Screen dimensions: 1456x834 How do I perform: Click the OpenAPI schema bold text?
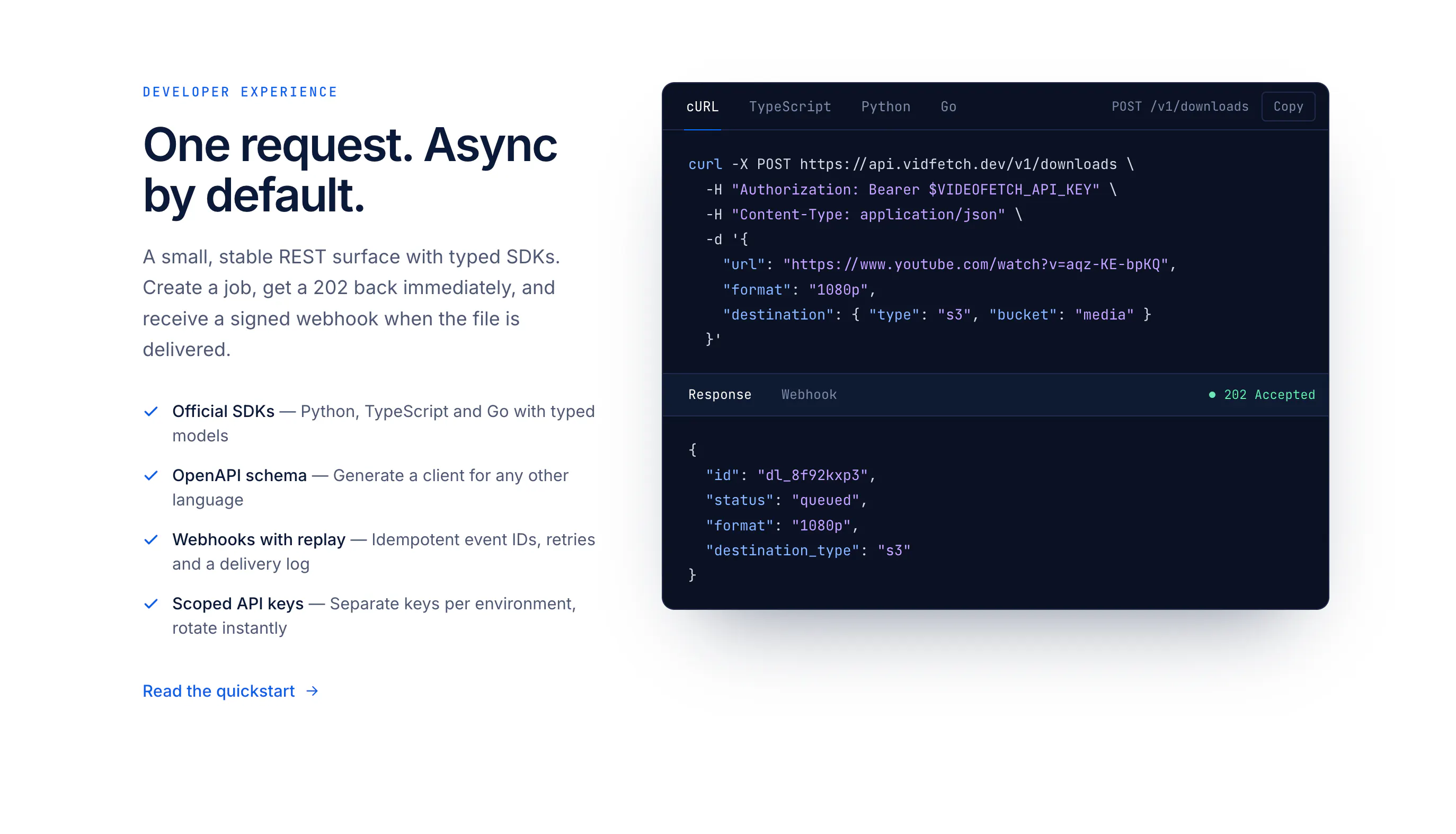239,475
